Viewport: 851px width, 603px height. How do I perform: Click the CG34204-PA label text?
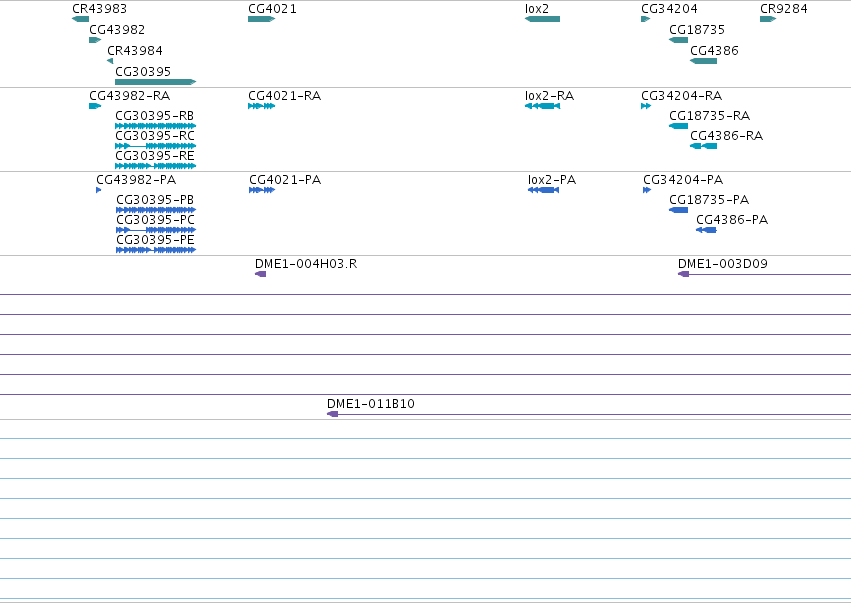683,180
